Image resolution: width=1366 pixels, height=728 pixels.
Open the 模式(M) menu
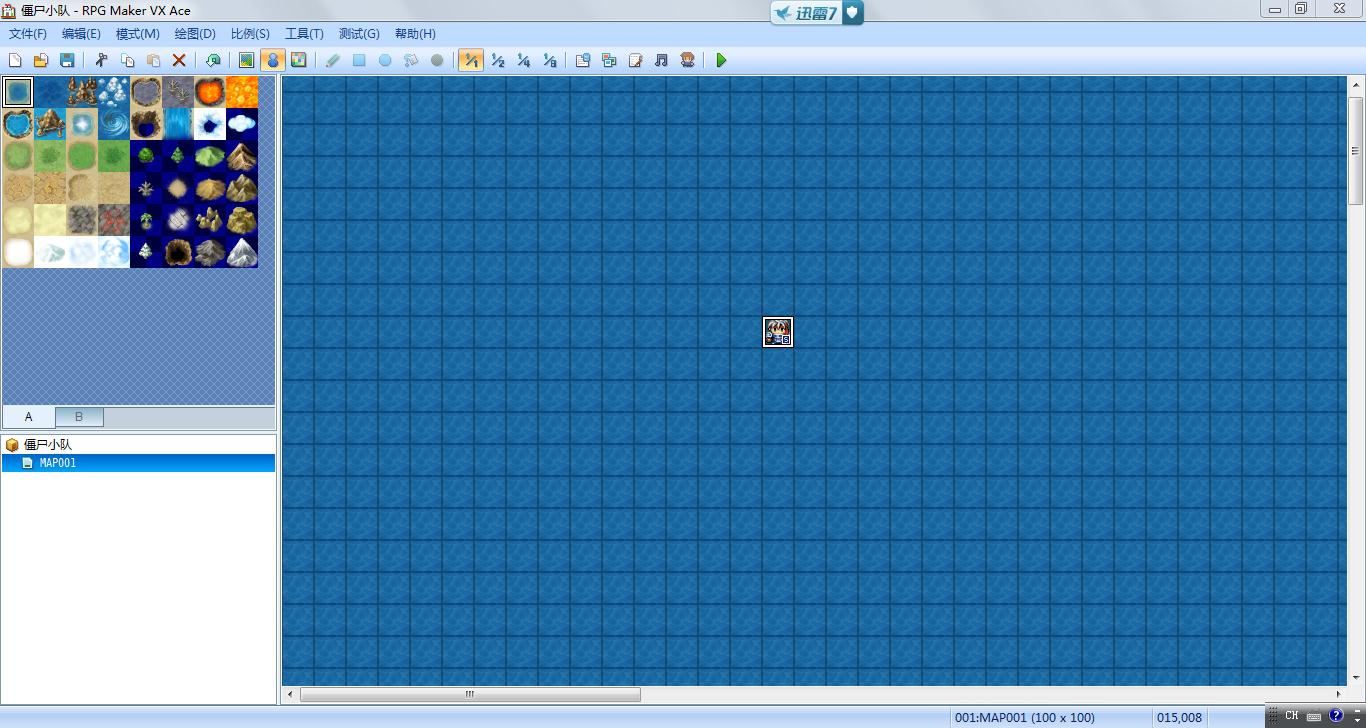pyautogui.click(x=138, y=34)
